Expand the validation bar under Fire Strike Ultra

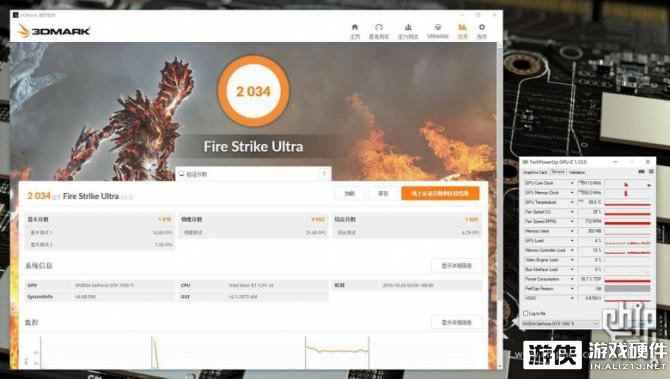(x=253, y=174)
